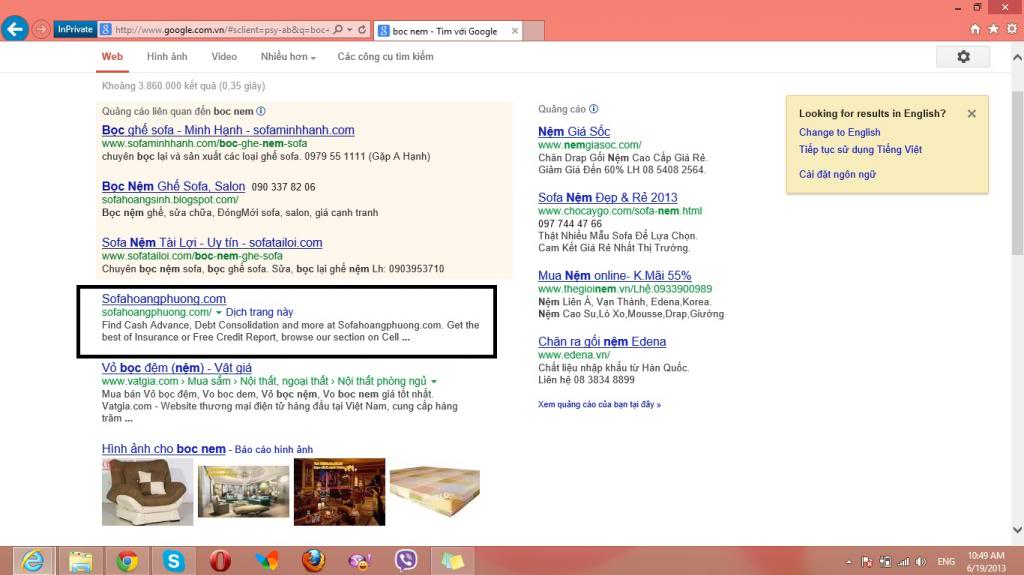
Task: Refresh the page with reload icon
Action: coord(362,29)
